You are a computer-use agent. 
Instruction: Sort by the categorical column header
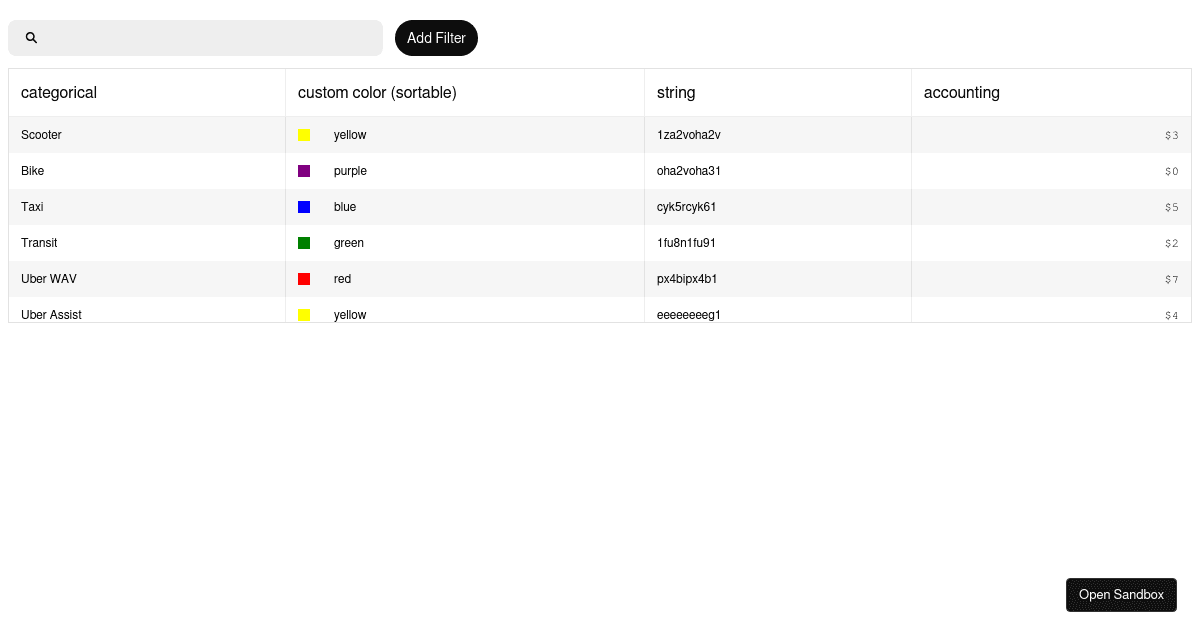tap(59, 93)
